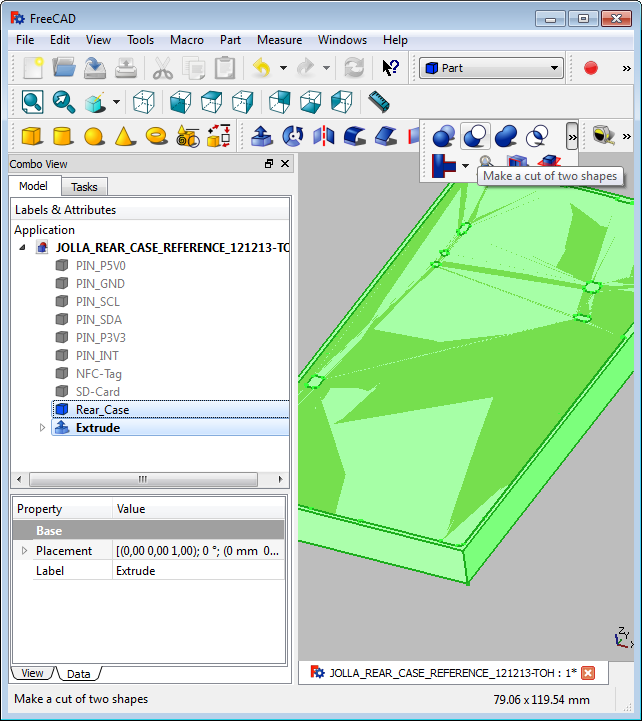The image size is (642, 721).
Task: Extrude the selected sketch
Action: (x=262, y=136)
